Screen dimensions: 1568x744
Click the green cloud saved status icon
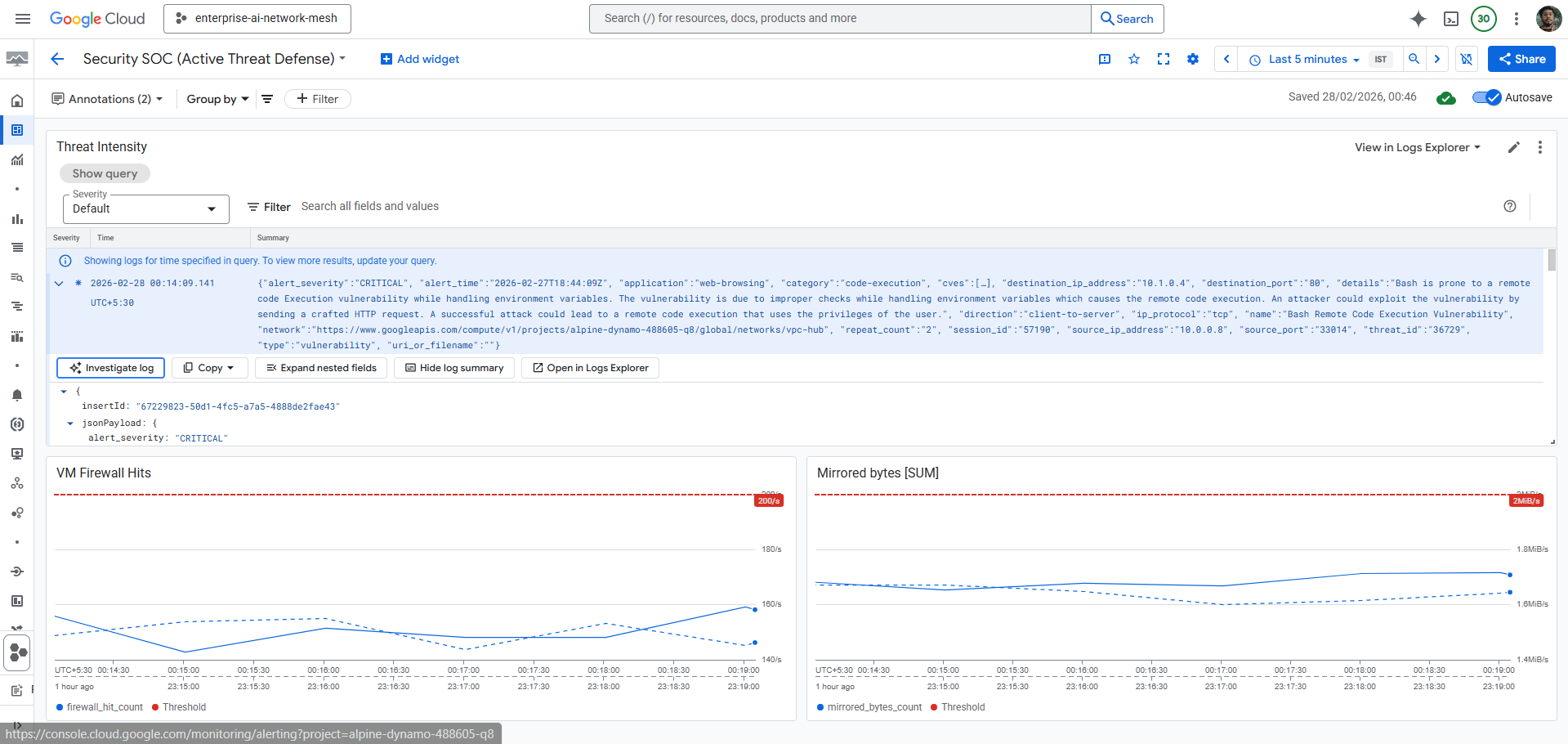(x=1446, y=98)
